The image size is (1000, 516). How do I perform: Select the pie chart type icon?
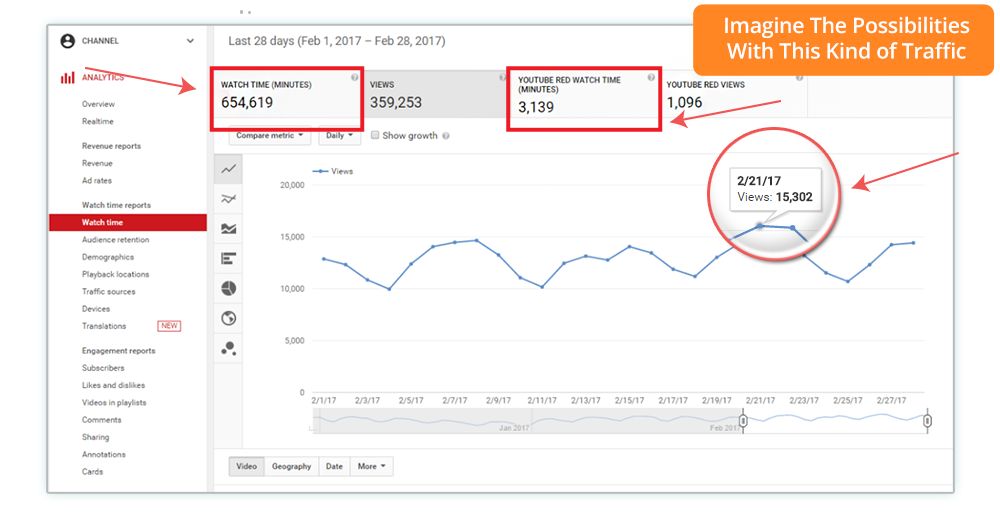point(228,288)
